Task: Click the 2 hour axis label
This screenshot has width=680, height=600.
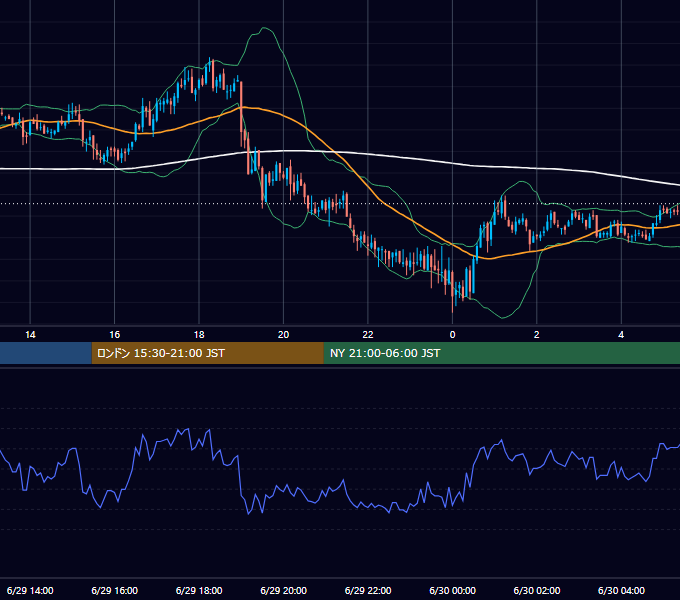Action: 536,335
